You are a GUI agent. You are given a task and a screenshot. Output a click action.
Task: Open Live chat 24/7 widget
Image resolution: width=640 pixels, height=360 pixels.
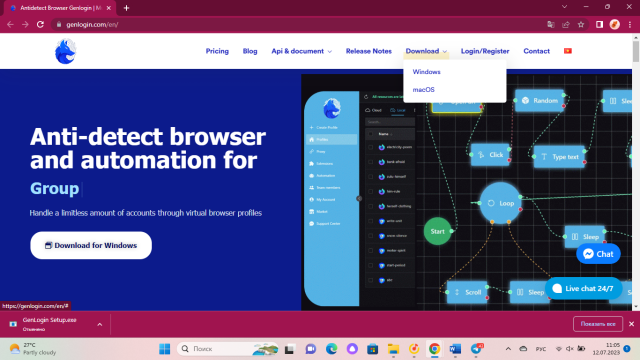pyautogui.click(x=584, y=289)
